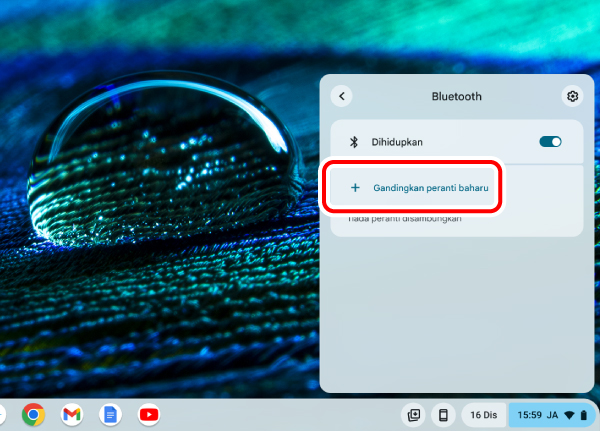600x431 pixels.
Task: Launch Google Chrome from the shelf
Action: [x=34, y=414]
